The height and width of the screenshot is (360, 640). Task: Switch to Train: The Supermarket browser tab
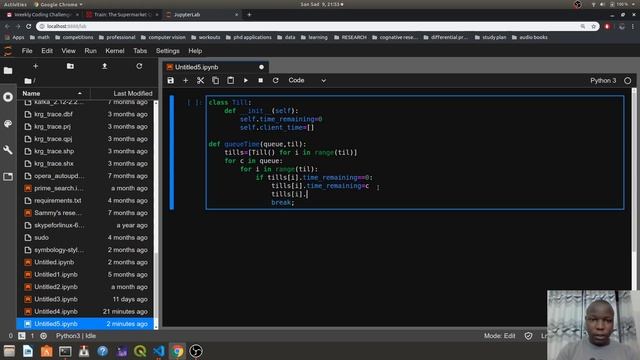pyautogui.click(x=122, y=15)
